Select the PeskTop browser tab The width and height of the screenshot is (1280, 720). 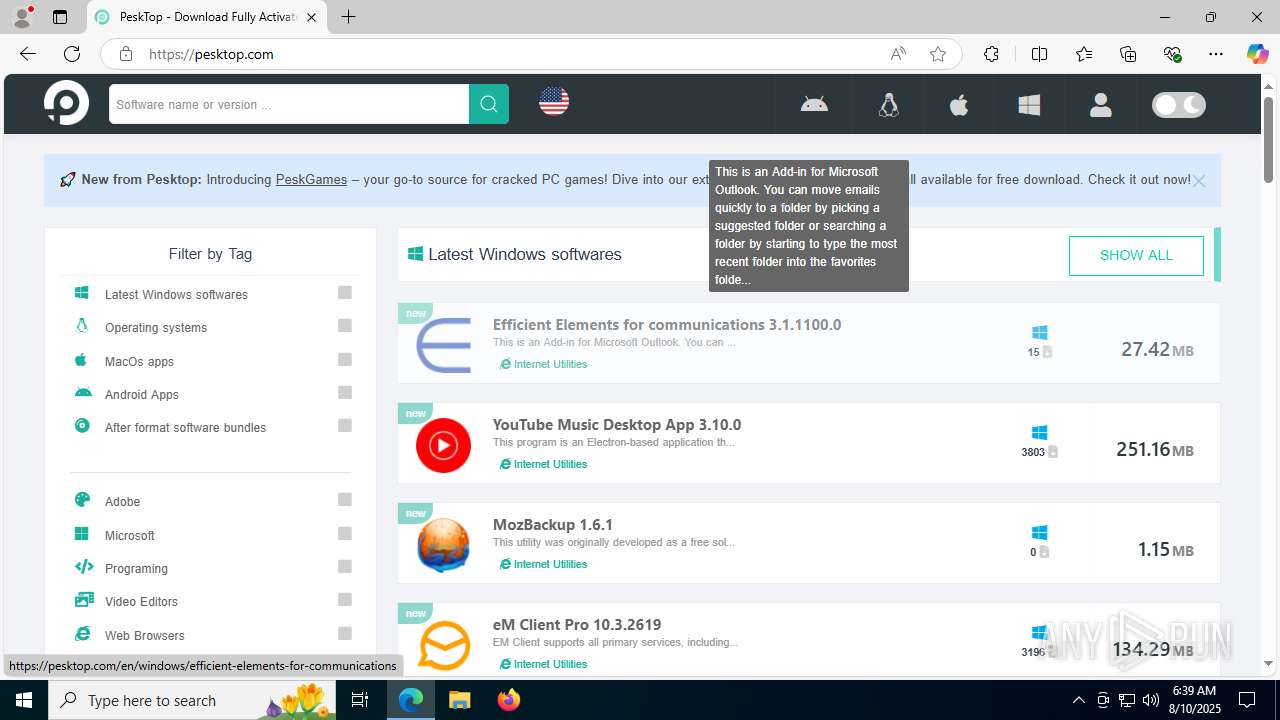[x=208, y=17]
